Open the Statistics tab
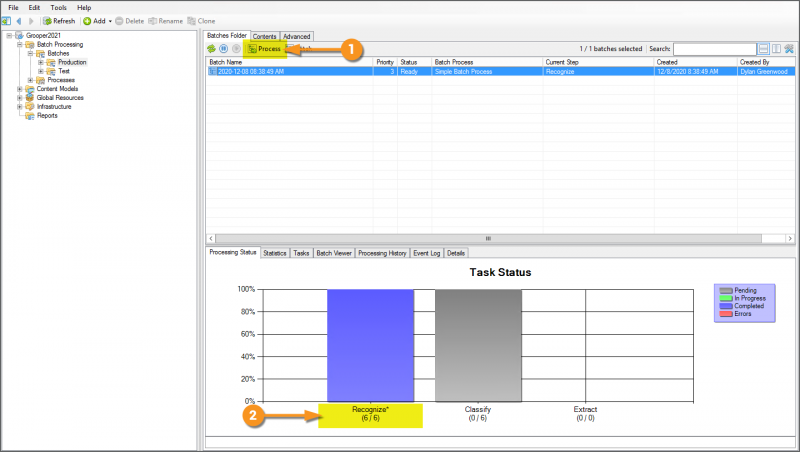800x452 pixels. click(274, 253)
